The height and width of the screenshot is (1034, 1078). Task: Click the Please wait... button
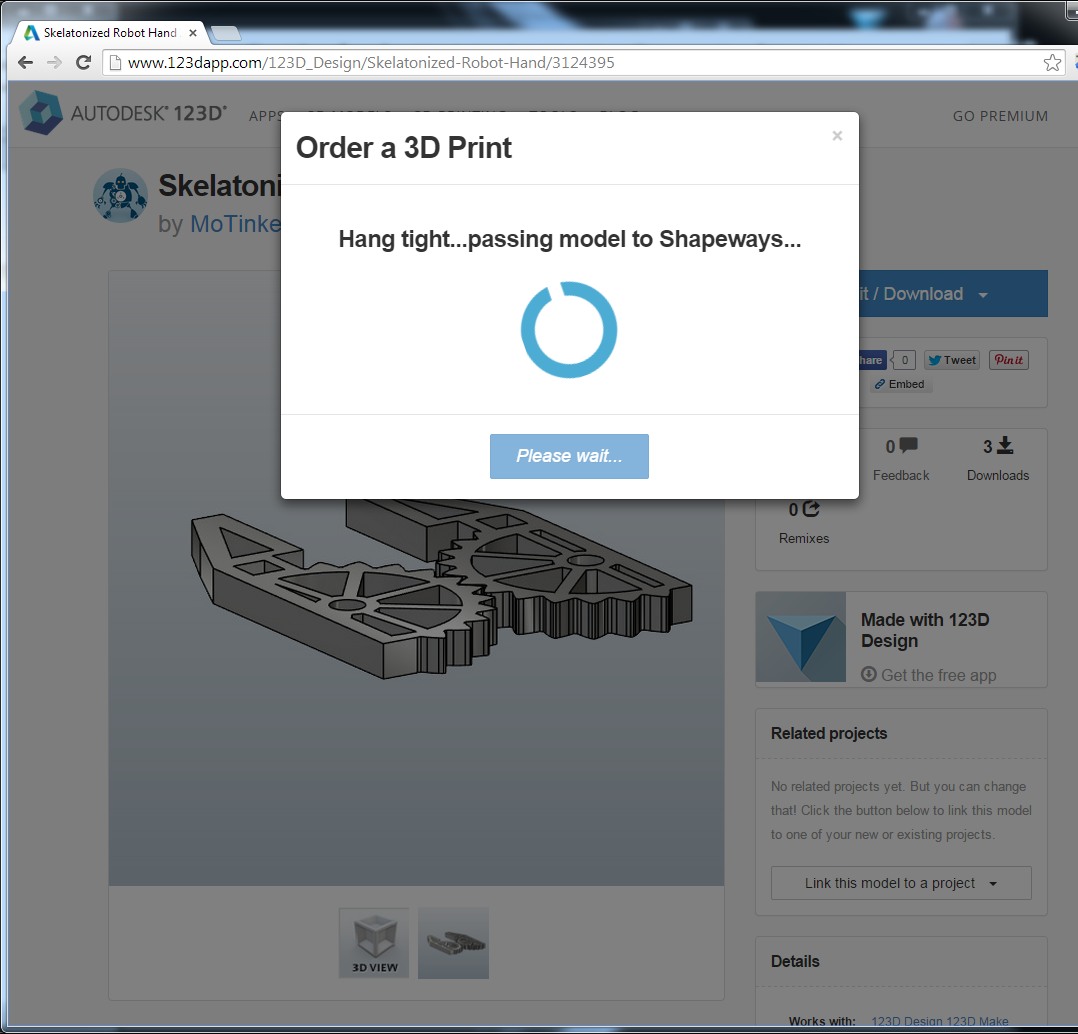coord(569,456)
